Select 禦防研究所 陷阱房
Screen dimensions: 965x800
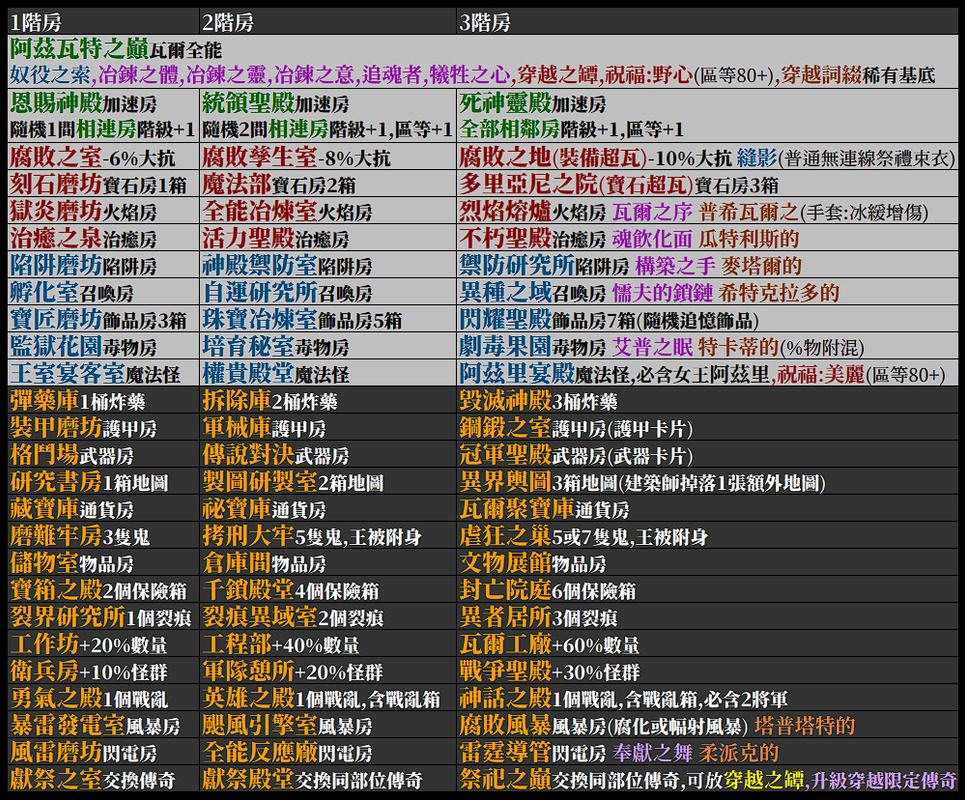click(x=707, y=265)
